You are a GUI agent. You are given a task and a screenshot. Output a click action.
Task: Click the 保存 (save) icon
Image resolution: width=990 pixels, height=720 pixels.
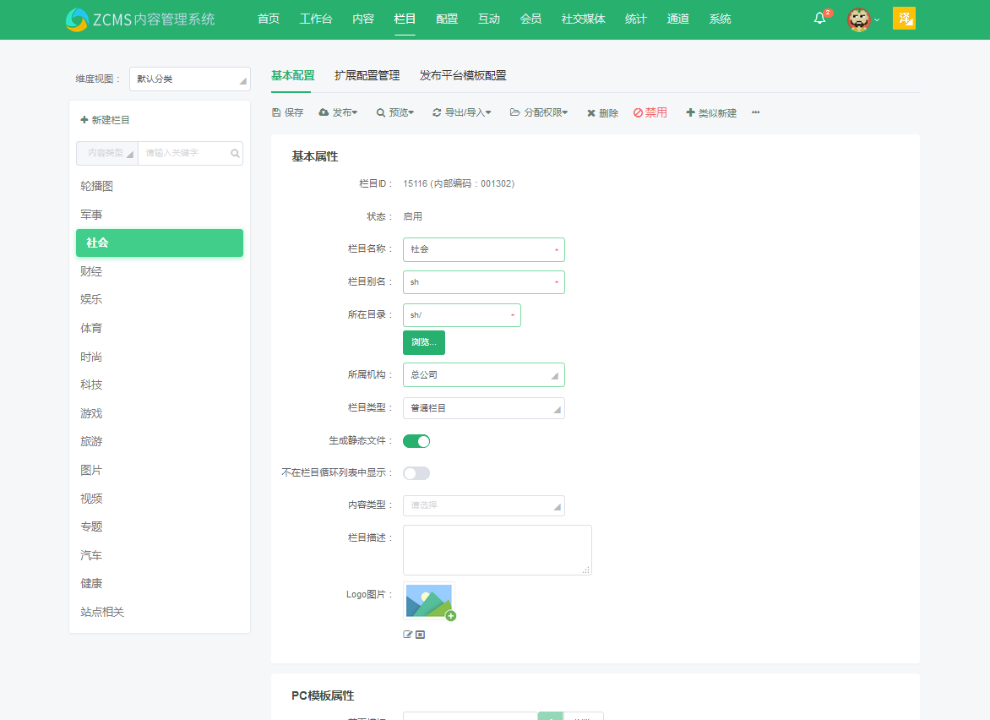[287, 112]
